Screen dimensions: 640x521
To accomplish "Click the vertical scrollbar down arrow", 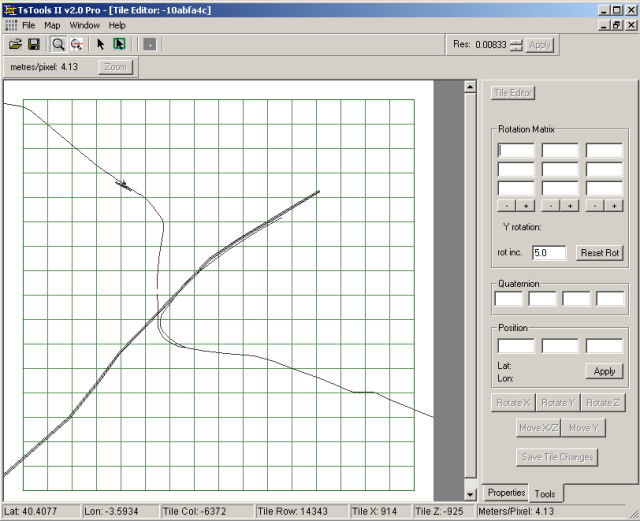I will coord(471,493).
